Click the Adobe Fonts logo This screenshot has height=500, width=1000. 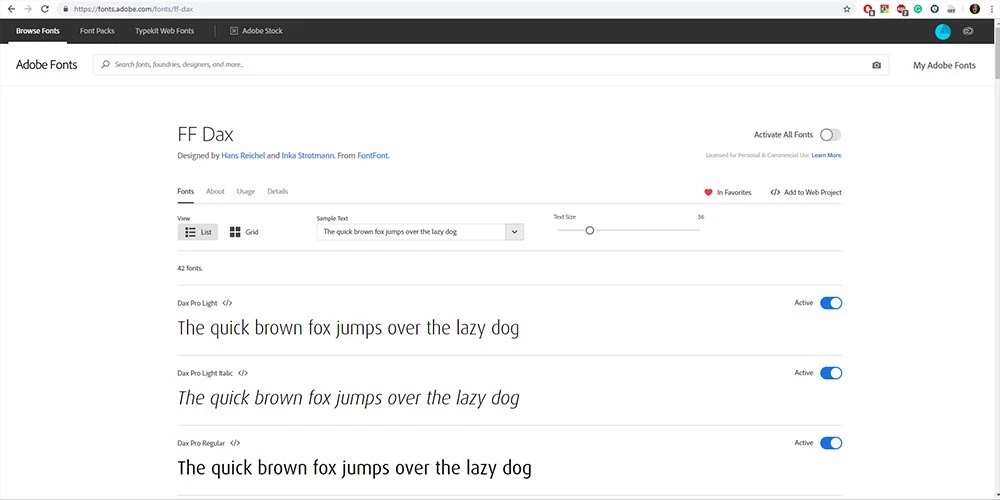click(x=47, y=64)
